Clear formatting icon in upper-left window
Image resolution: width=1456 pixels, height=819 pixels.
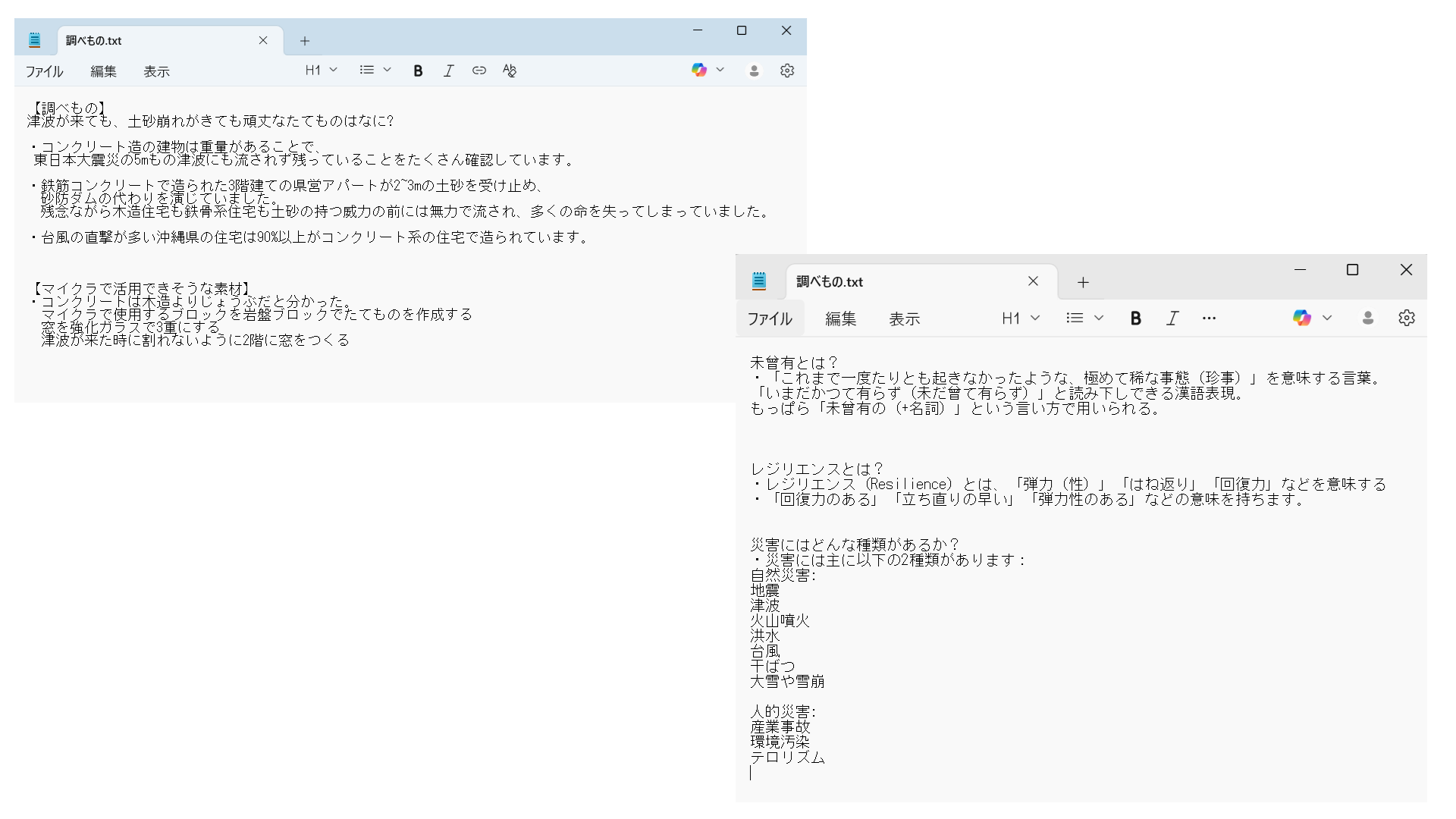510,71
